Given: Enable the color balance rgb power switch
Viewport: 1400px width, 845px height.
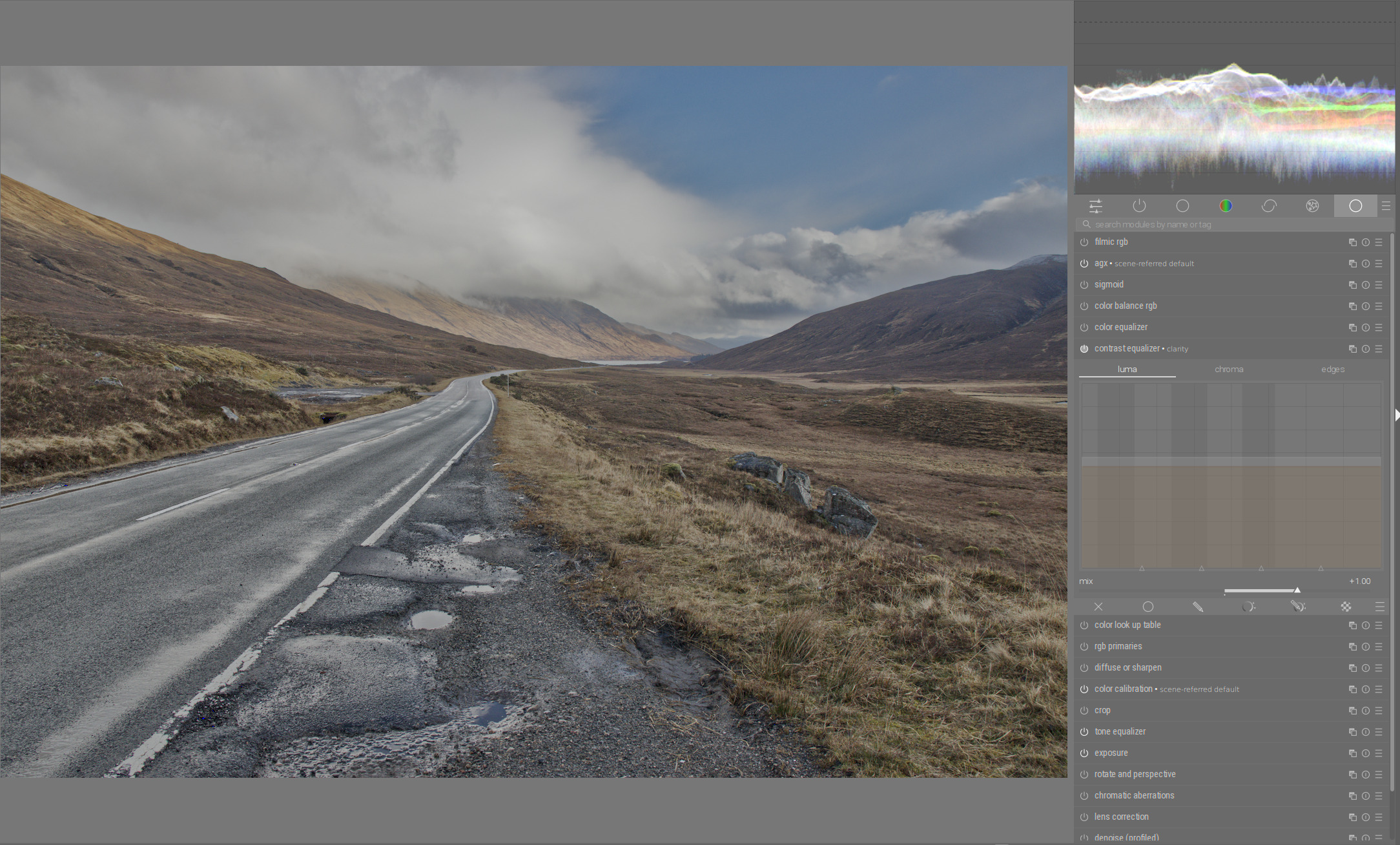Looking at the screenshot, I should tap(1084, 306).
